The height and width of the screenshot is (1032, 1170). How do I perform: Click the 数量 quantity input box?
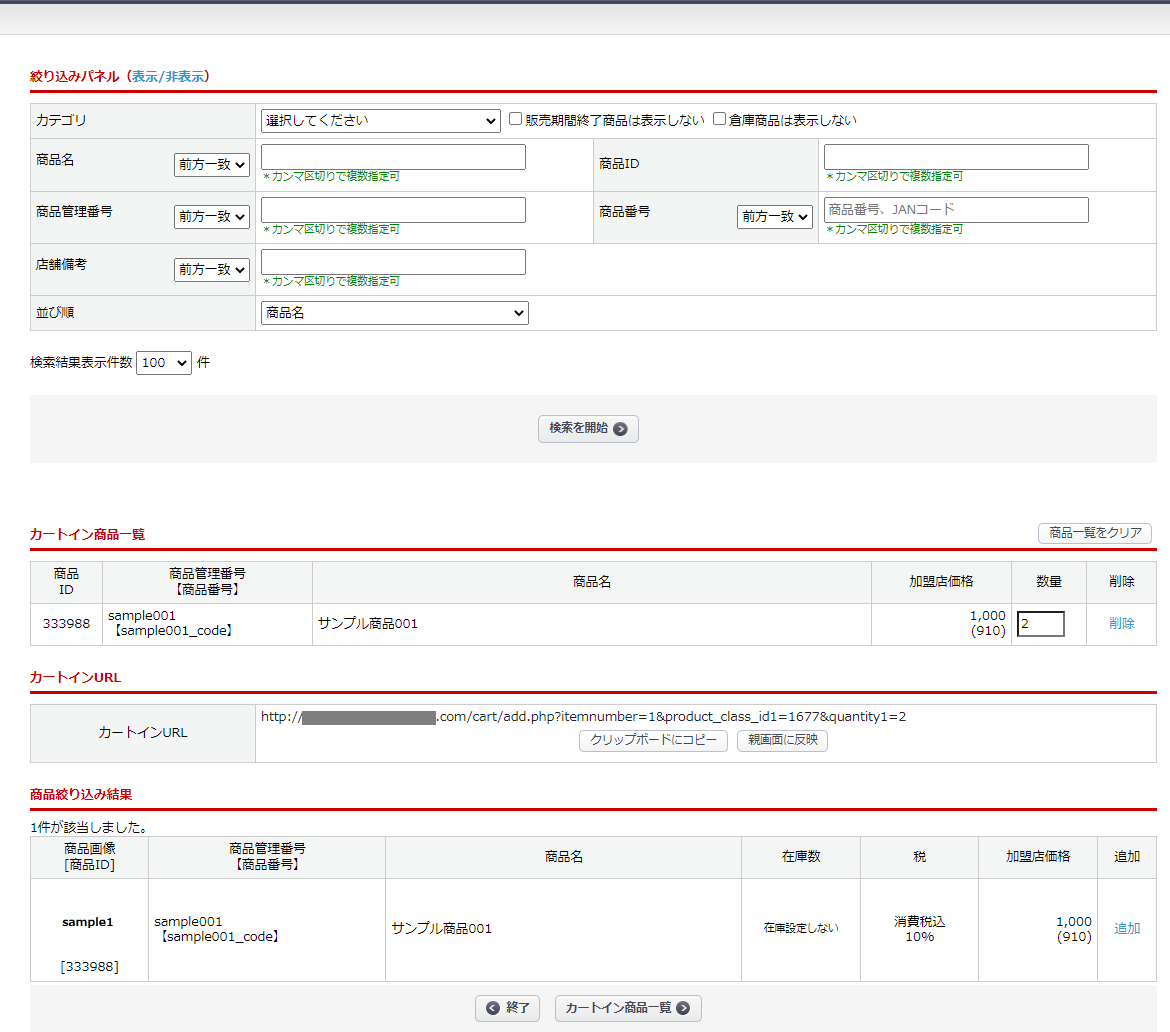[x=1041, y=624]
